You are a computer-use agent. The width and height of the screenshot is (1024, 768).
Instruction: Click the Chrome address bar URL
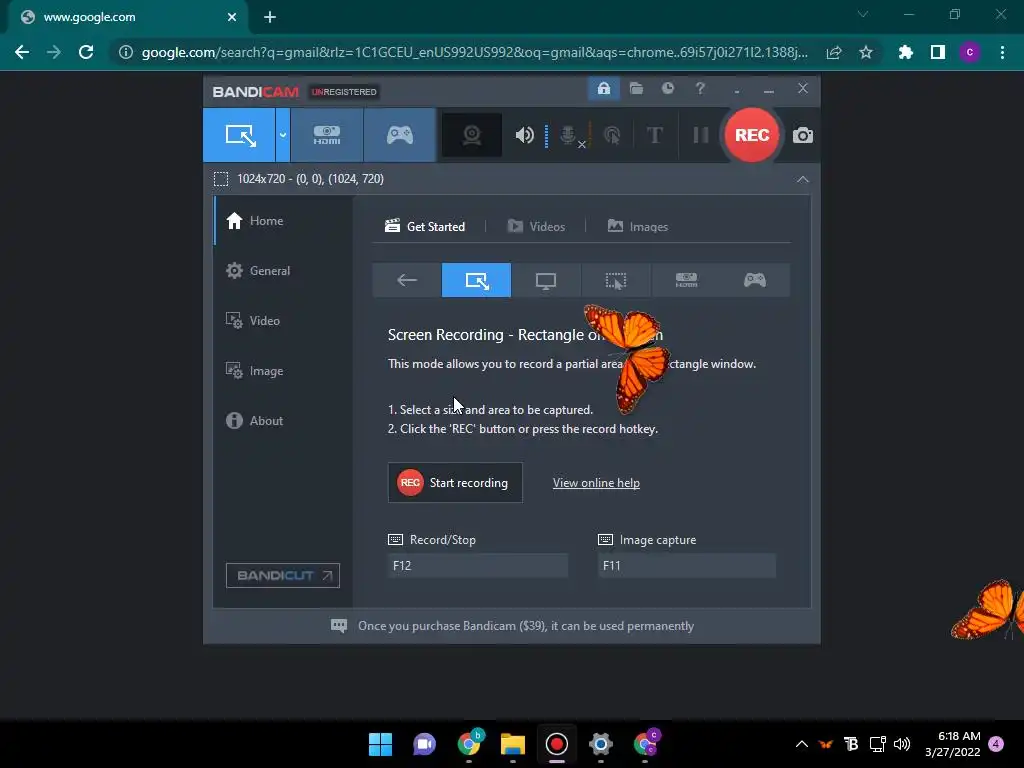(475, 52)
